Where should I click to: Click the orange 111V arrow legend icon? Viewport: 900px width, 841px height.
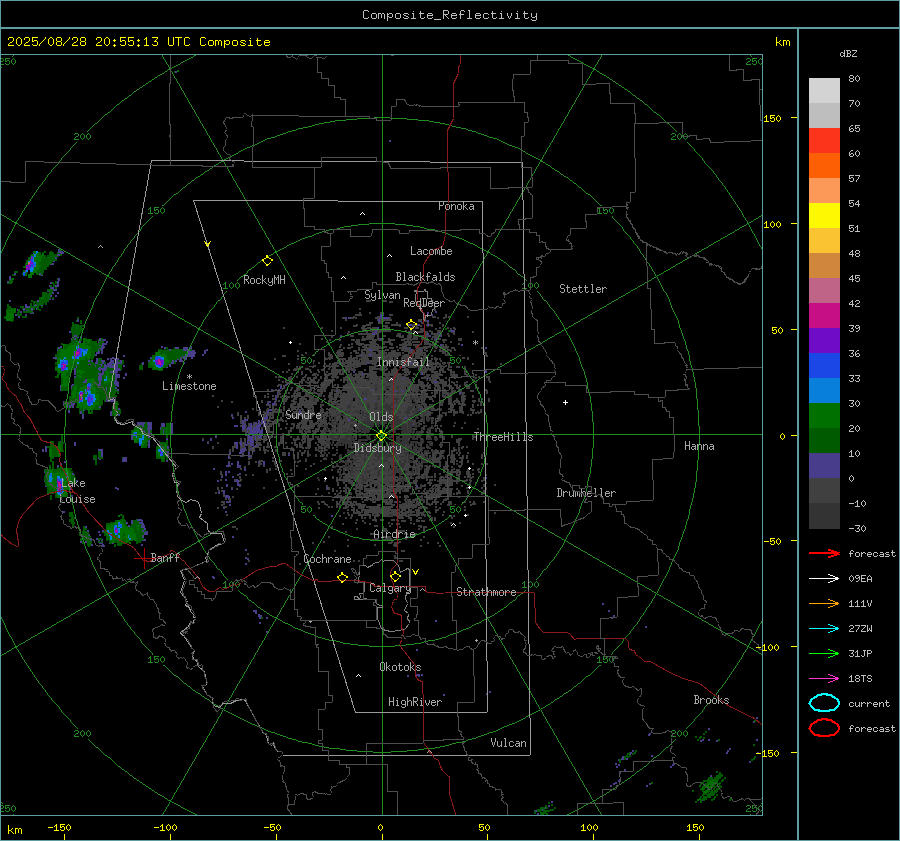824,603
